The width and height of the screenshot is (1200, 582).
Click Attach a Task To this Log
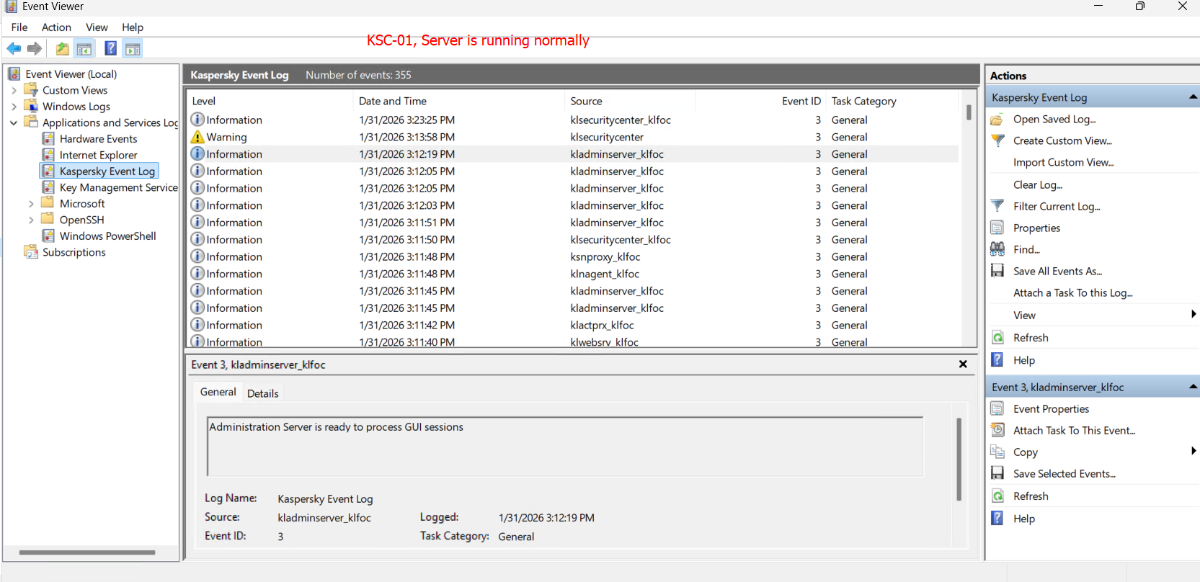coord(1072,293)
